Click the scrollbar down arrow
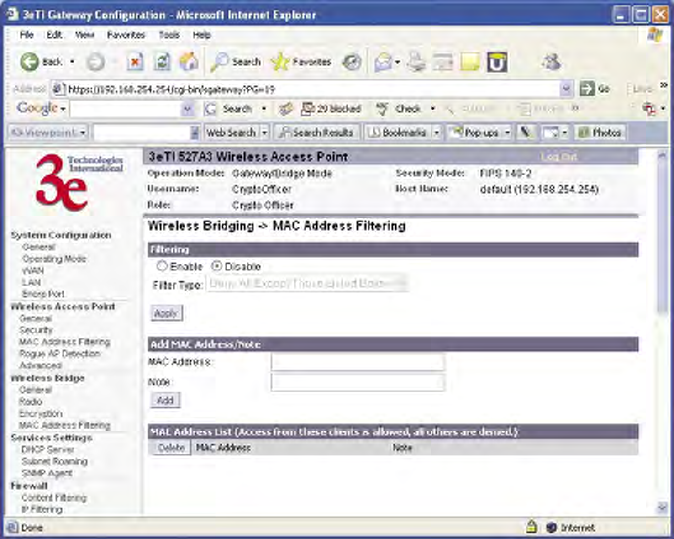The image size is (674, 539). 662,508
